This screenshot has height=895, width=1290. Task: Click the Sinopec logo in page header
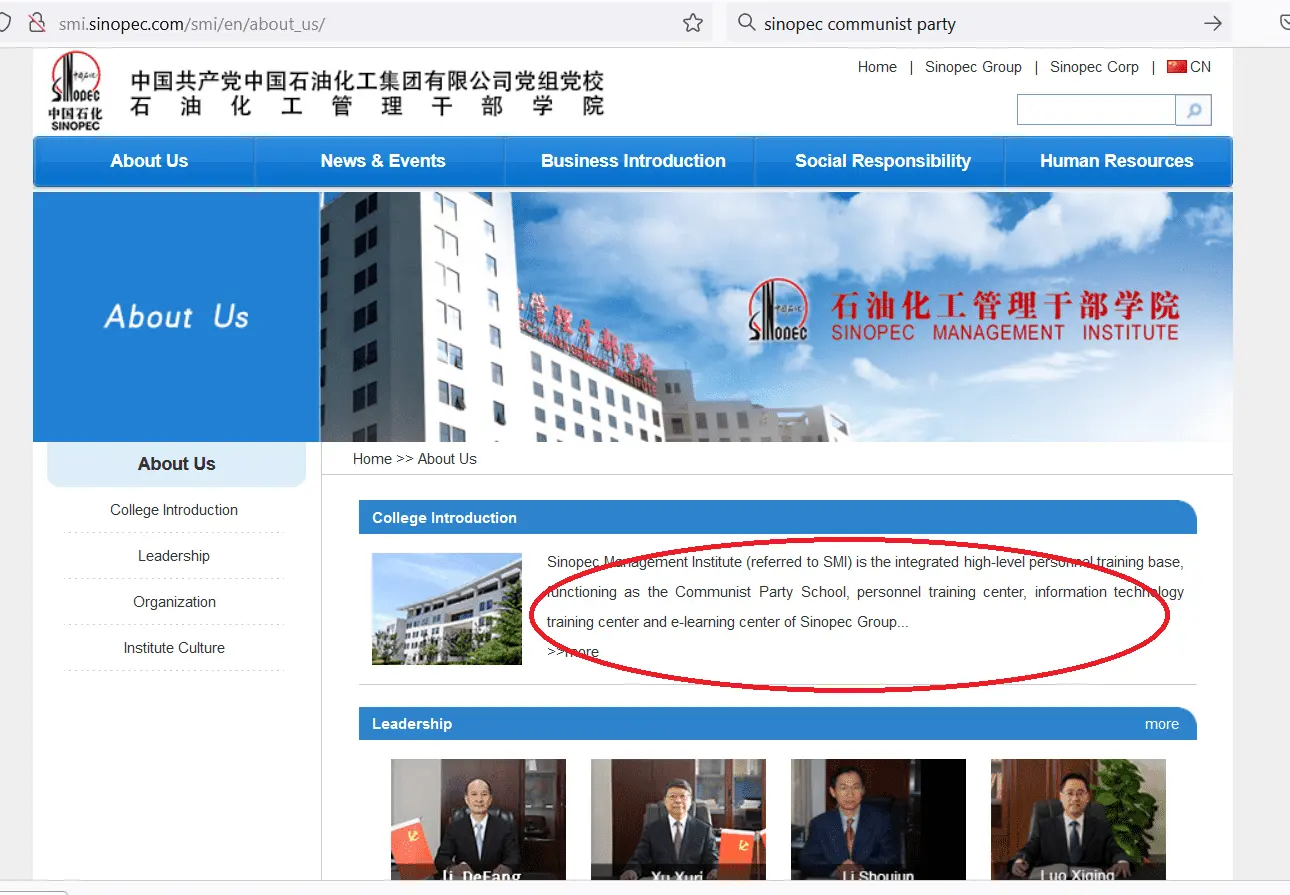[76, 91]
